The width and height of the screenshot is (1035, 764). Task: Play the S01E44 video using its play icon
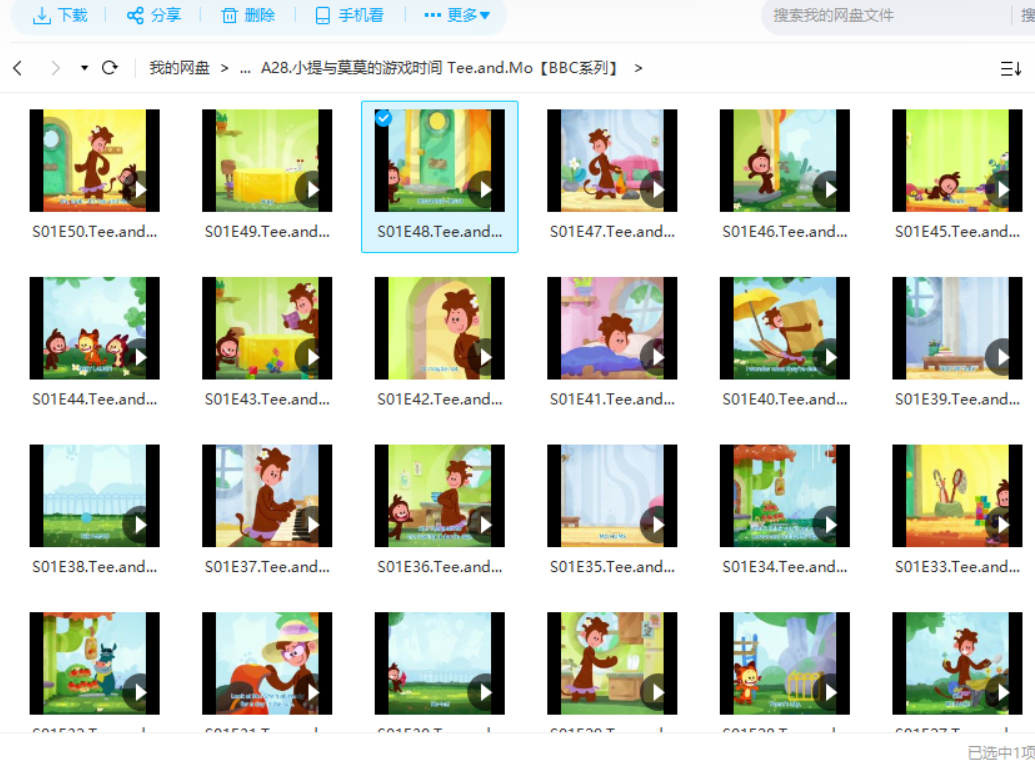(x=140, y=357)
